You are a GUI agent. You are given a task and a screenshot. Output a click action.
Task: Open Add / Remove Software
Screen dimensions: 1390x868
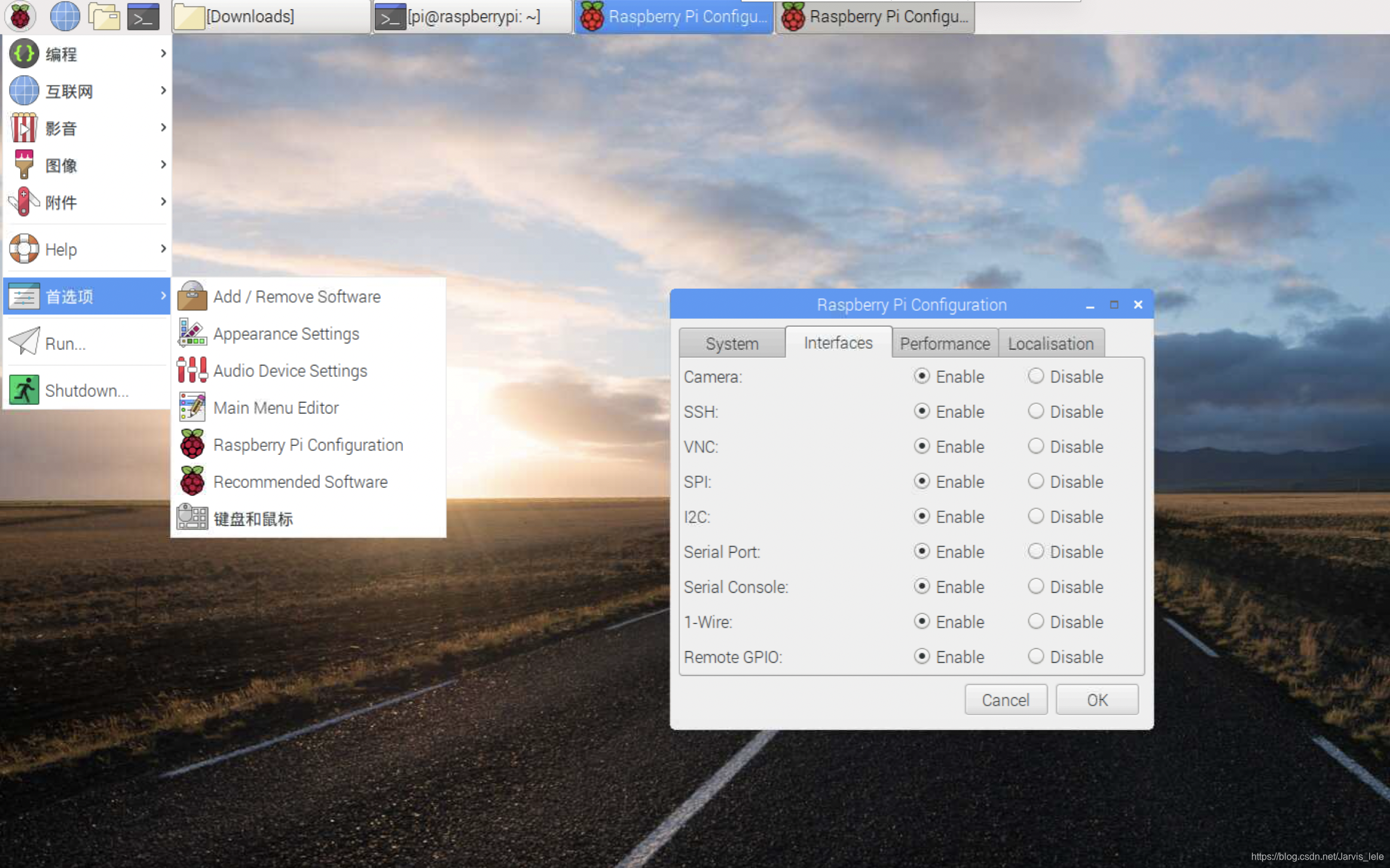click(297, 297)
